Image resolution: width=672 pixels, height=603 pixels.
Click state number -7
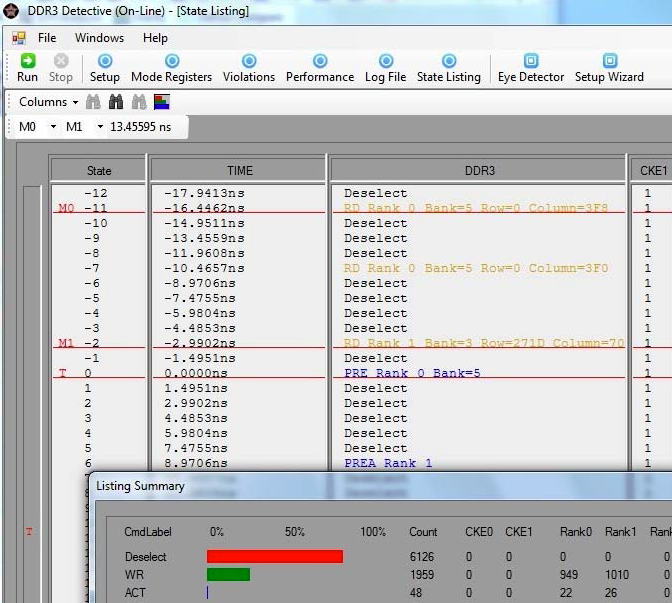[x=92, y=268]
